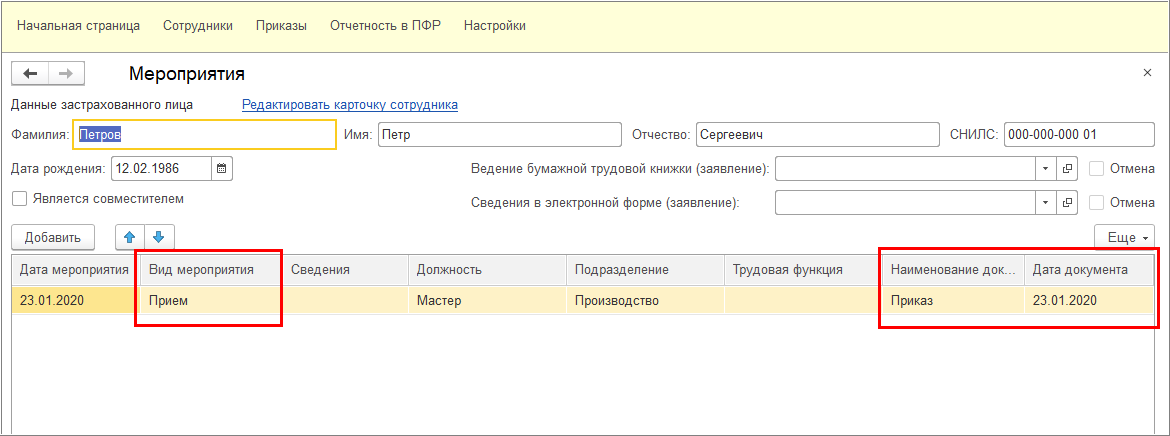Open electronic form statement link icon
Image resolution: width=1170 pixels, height=436 pixels.
pos(1068,203)
